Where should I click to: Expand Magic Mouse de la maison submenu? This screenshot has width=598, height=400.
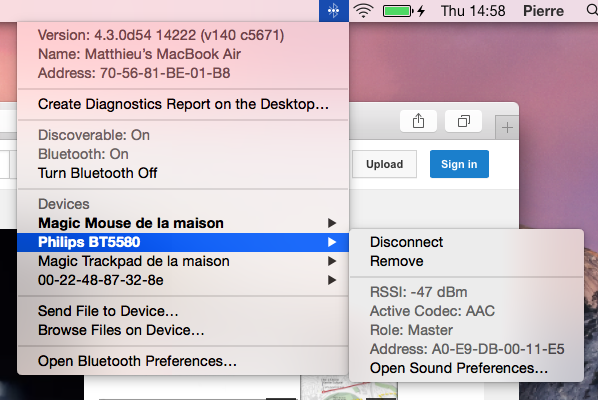point(183,223)
